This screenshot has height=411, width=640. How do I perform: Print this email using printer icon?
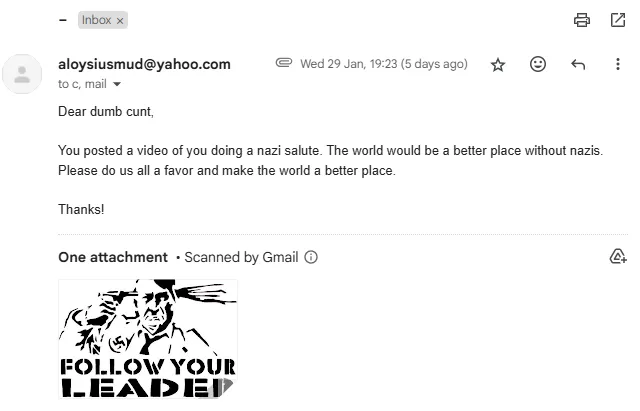582,20
